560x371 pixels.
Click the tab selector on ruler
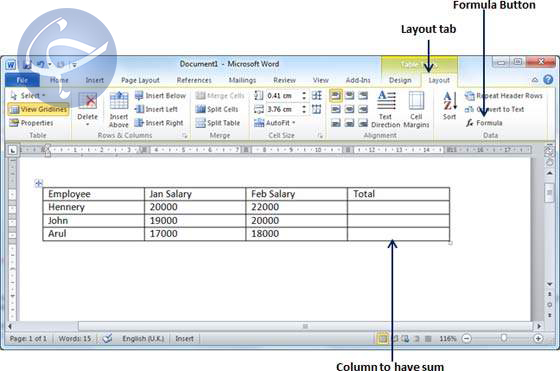(12, 150)
